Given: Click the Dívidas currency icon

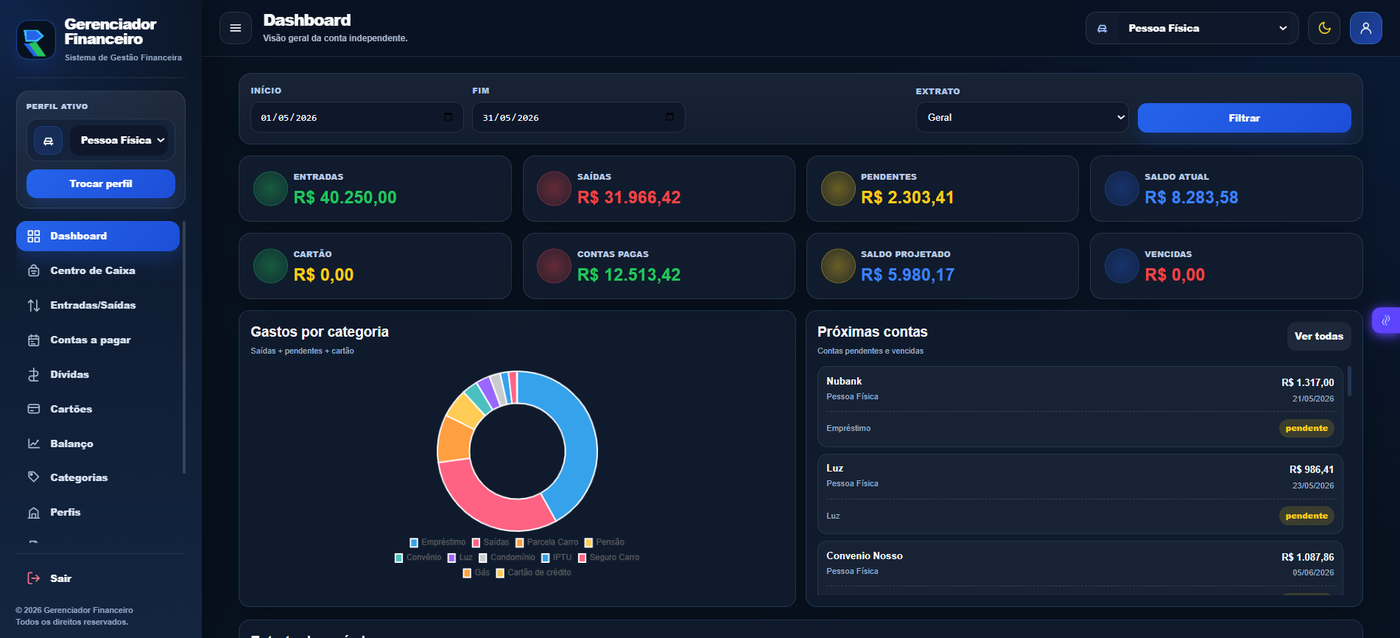Looking at the screenshot, I should [x=34, y=374].
